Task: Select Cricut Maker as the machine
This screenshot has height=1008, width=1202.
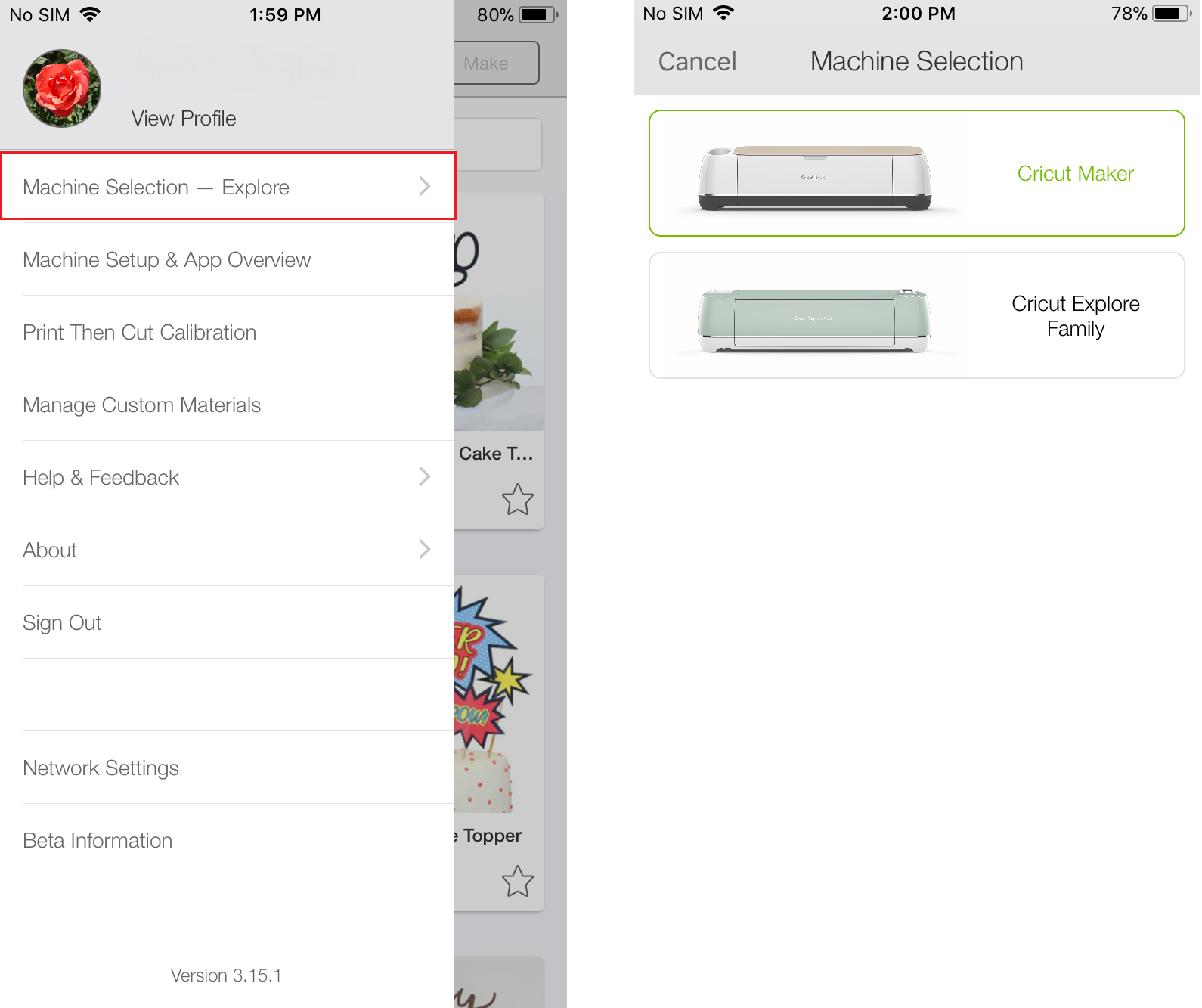Action: [917, 173]
